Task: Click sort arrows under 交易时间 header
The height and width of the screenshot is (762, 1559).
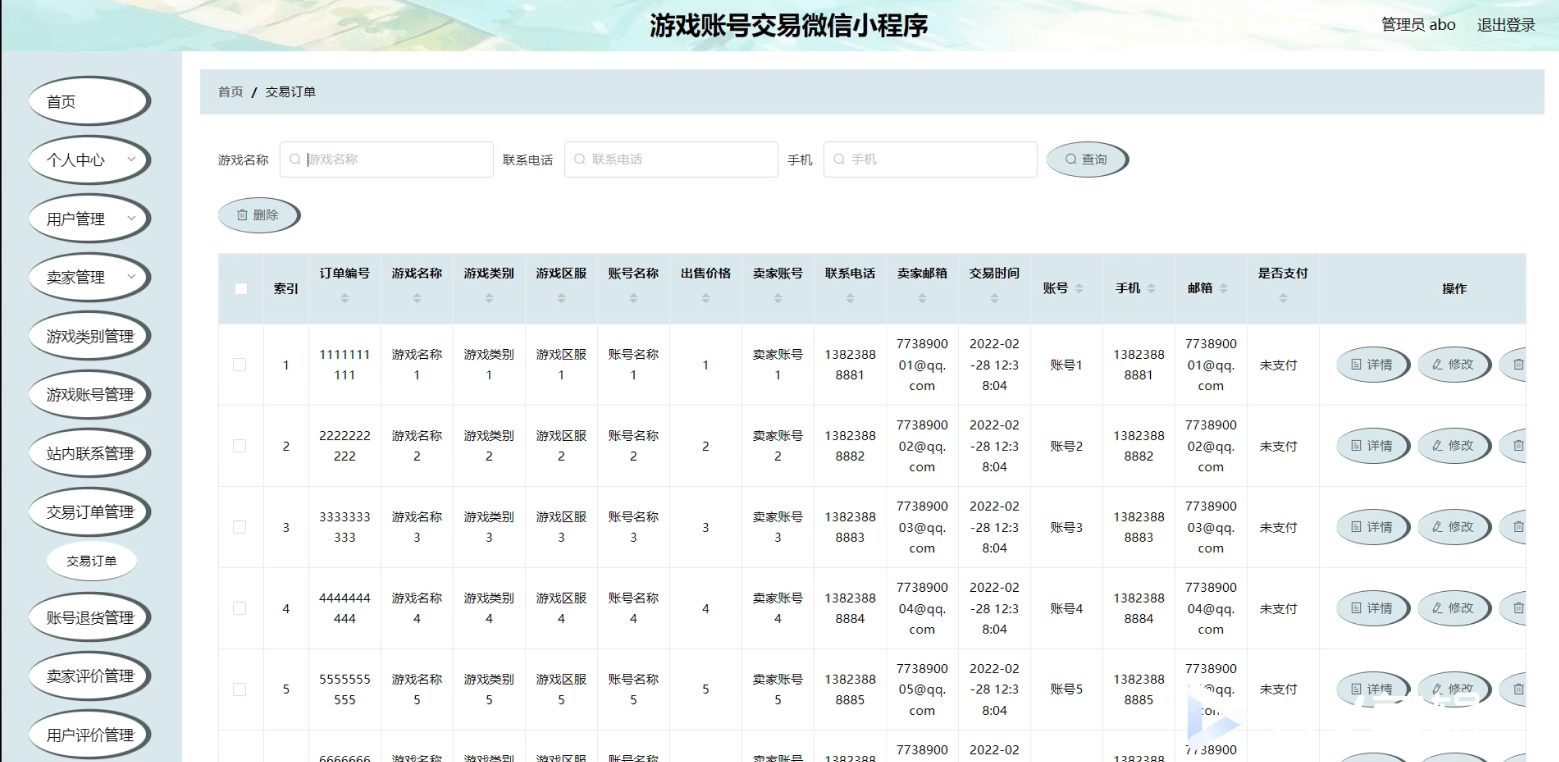Action: [x=994, y=298]
